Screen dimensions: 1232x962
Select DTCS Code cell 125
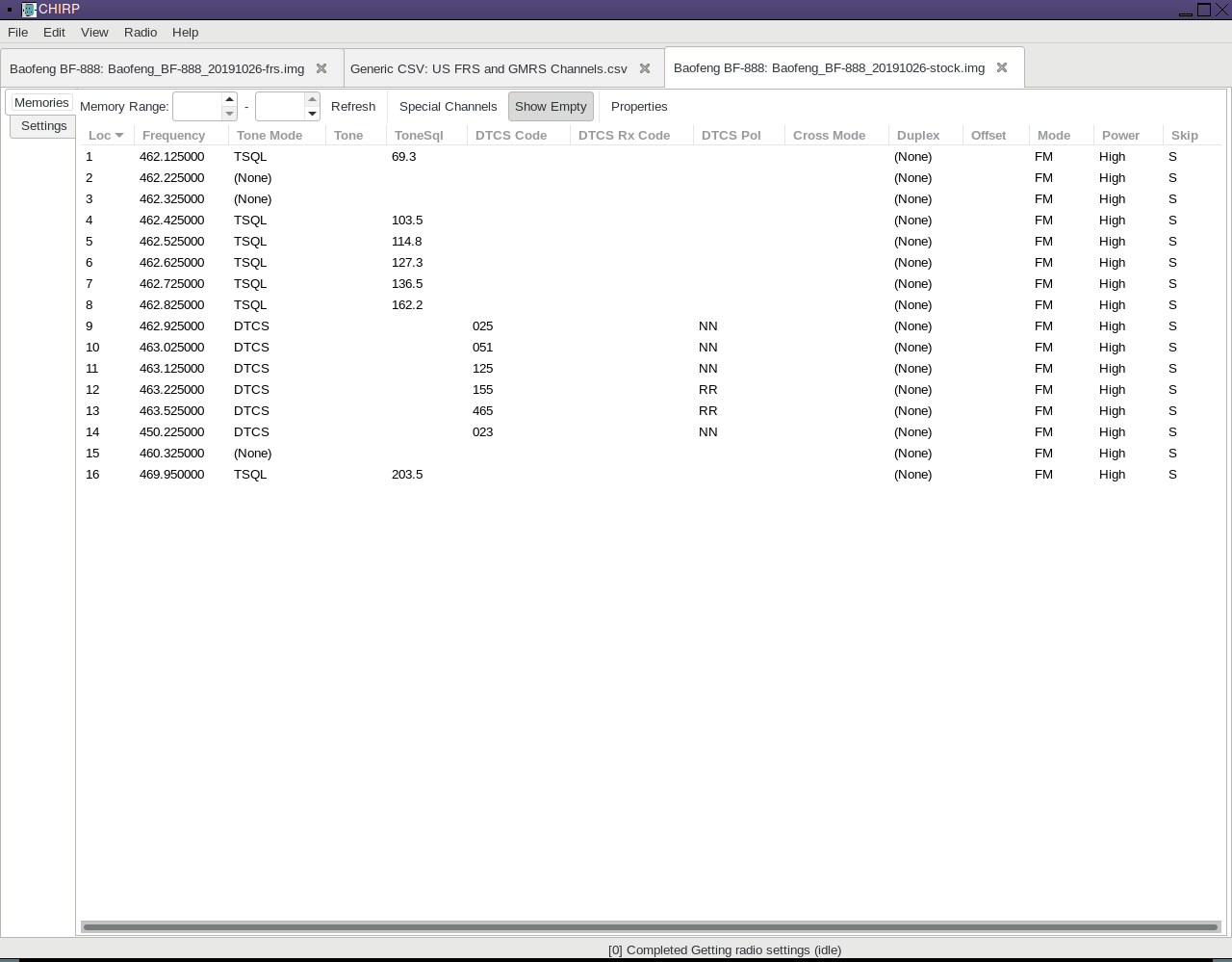click(483, 368)
